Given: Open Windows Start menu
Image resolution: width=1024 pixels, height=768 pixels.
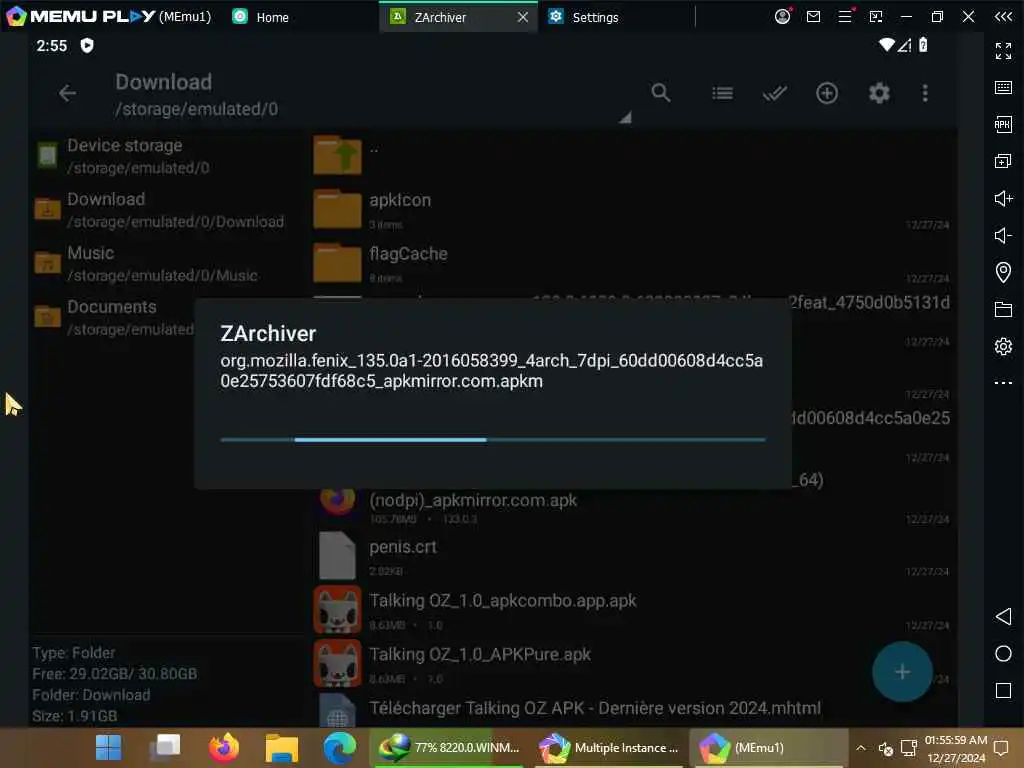Looking at the screenshot, I should tap(108, 748).
